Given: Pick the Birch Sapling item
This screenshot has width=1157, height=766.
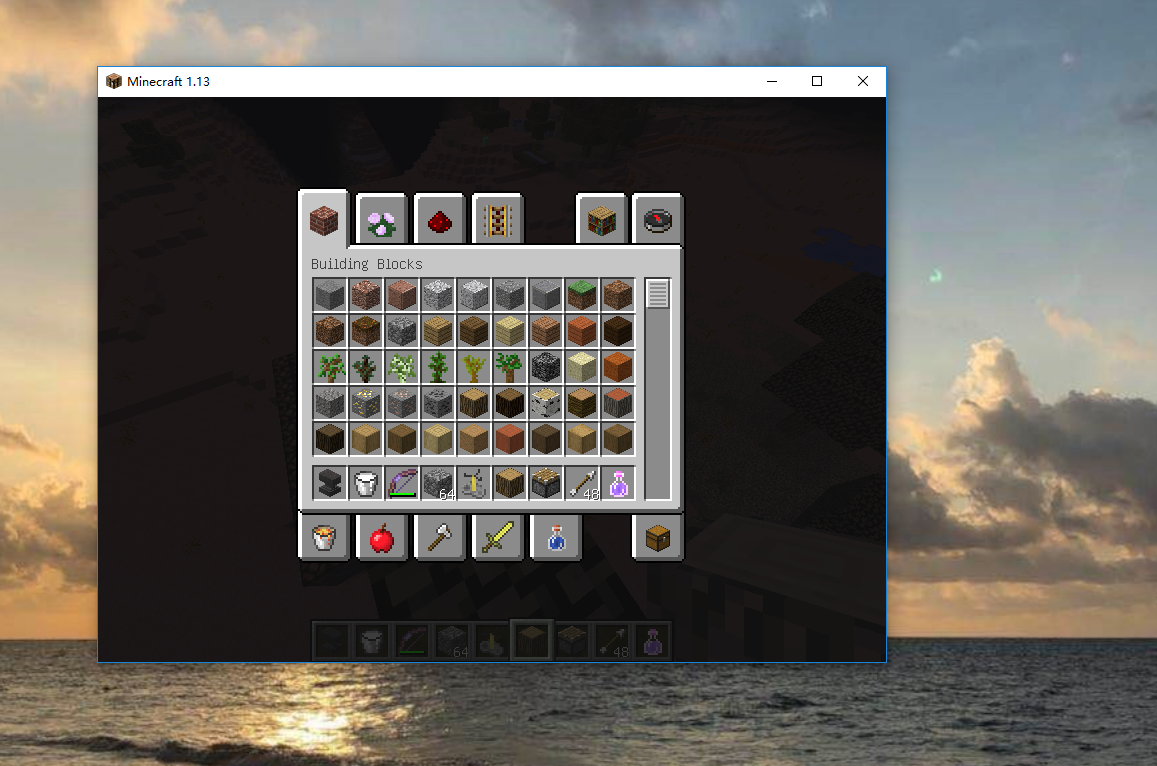Looking at the screenshot, I should click(401, 368).
